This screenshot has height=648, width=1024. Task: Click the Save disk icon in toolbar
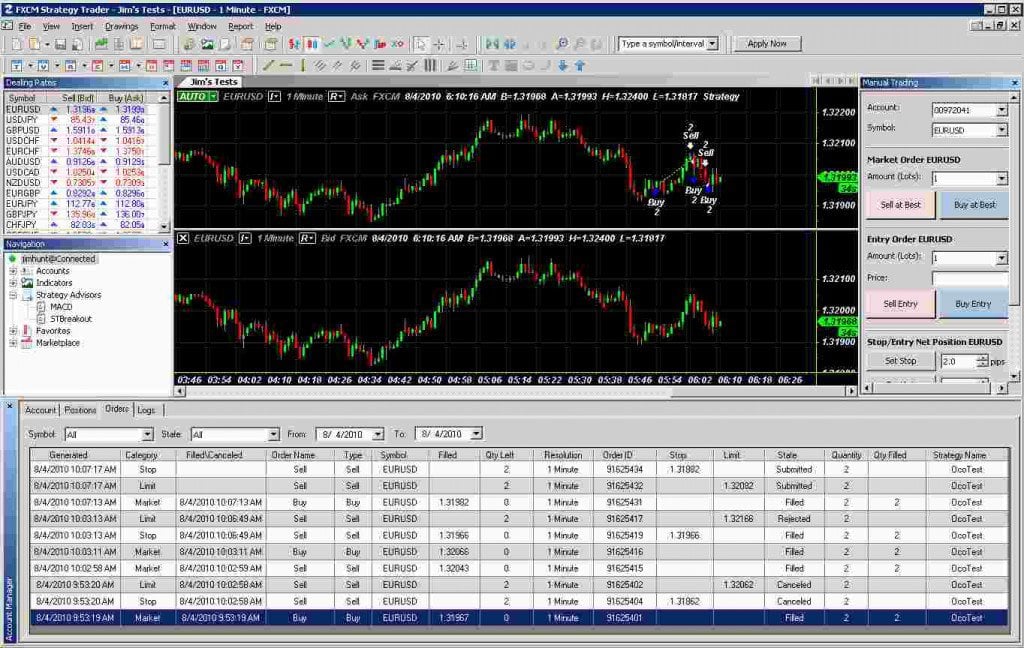(x=60, y=44)
